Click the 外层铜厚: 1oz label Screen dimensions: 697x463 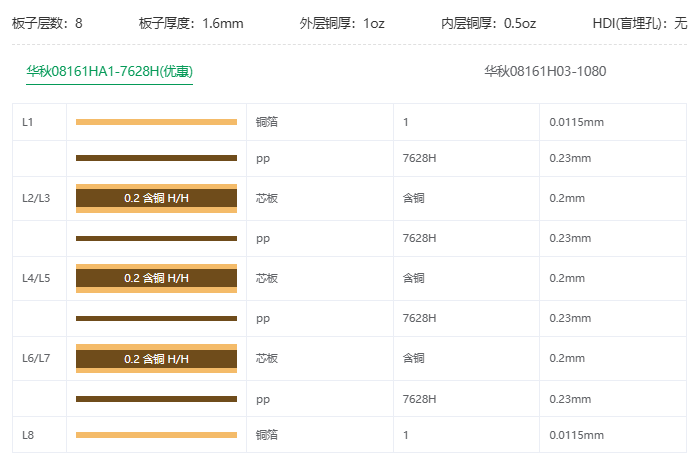[342, 23]
